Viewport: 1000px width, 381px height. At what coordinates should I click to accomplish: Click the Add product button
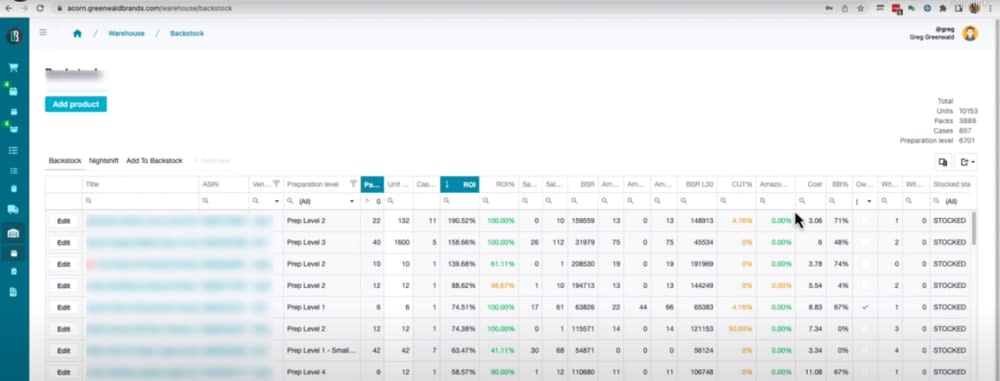pyautogui.click(x=76, y=104)
